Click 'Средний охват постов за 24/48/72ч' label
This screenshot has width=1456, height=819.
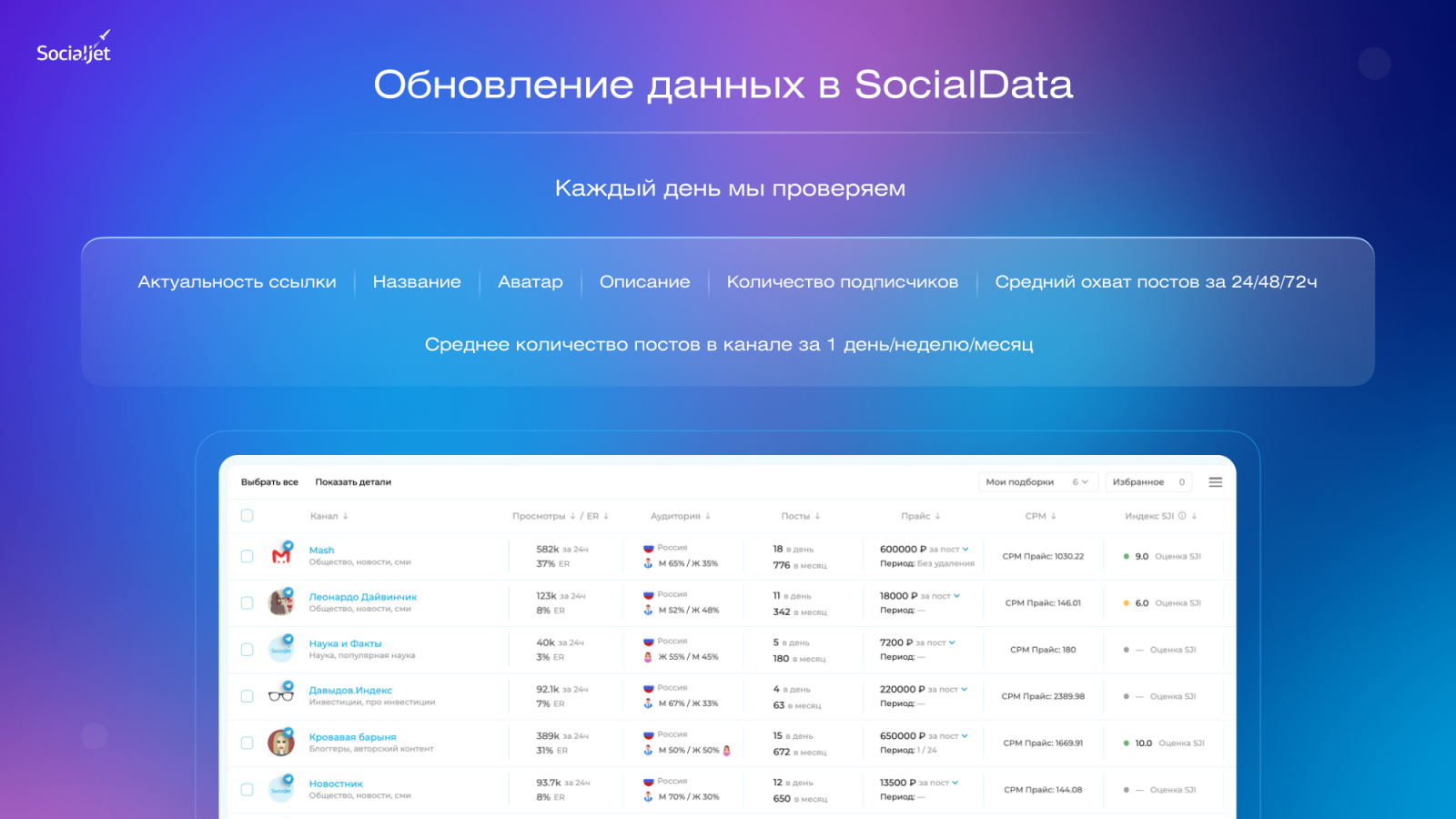(1156, 282)
